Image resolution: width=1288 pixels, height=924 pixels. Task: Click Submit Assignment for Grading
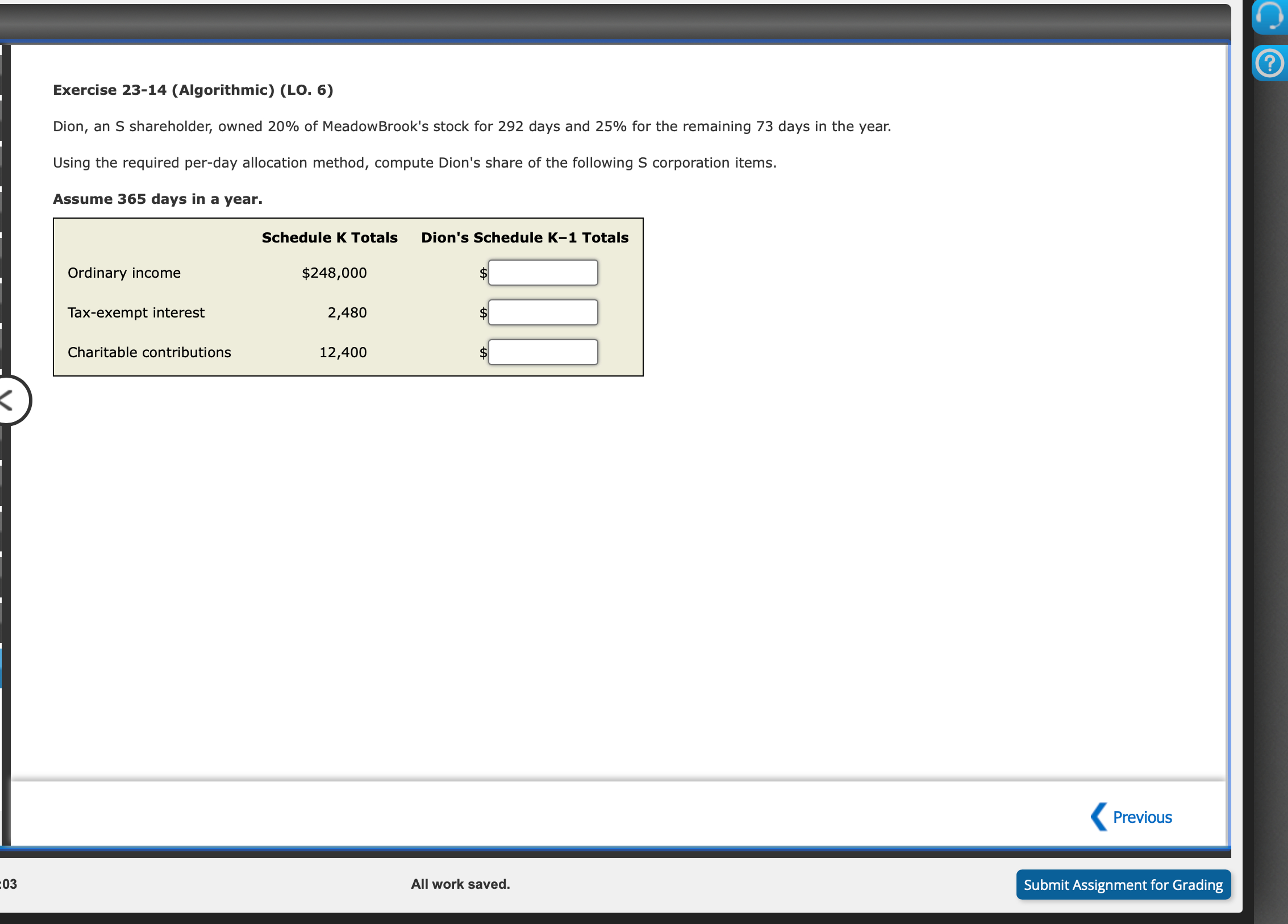tap(1123, 884)
